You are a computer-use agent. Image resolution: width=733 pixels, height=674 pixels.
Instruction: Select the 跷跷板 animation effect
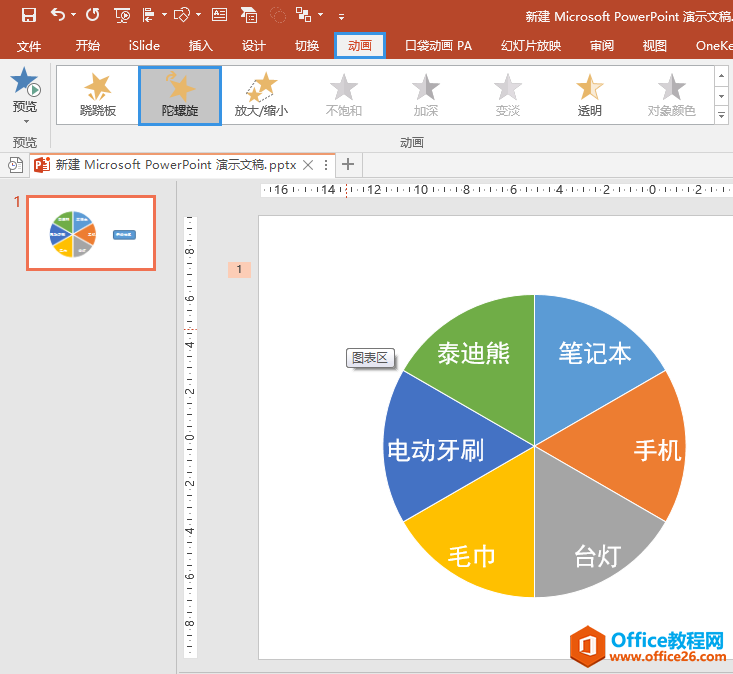(x=97, y=96)
